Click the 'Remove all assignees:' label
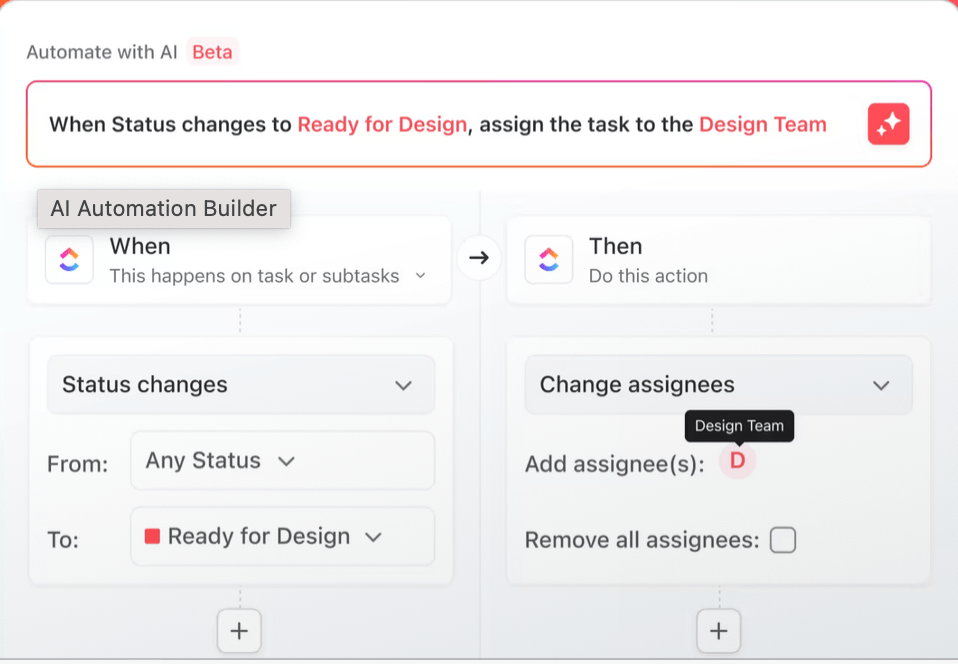Image resolution: width=958 pixels, height=664 pixels. tap(642, 540)
